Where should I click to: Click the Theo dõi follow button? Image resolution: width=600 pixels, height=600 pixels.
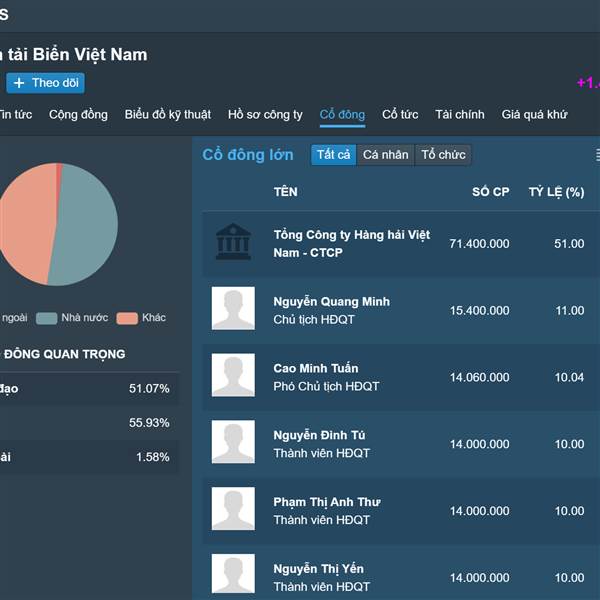coord(46,83)
